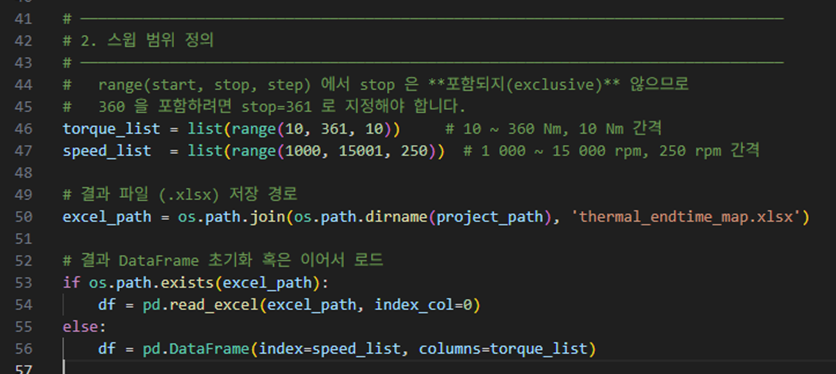Select line number 54 in the gutter
Image resolution: width=836 pixels, height=374 pixels.
(22, 305)
